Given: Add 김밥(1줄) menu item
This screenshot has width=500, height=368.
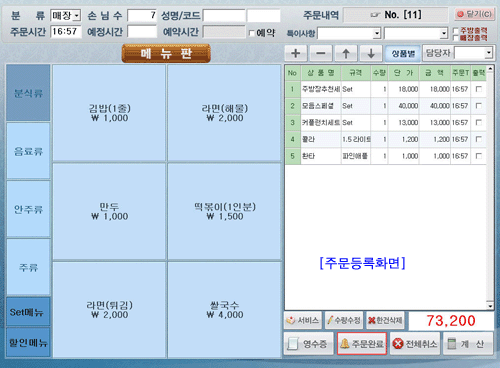Looking at the screenshot, I should [x=109, y=113].
